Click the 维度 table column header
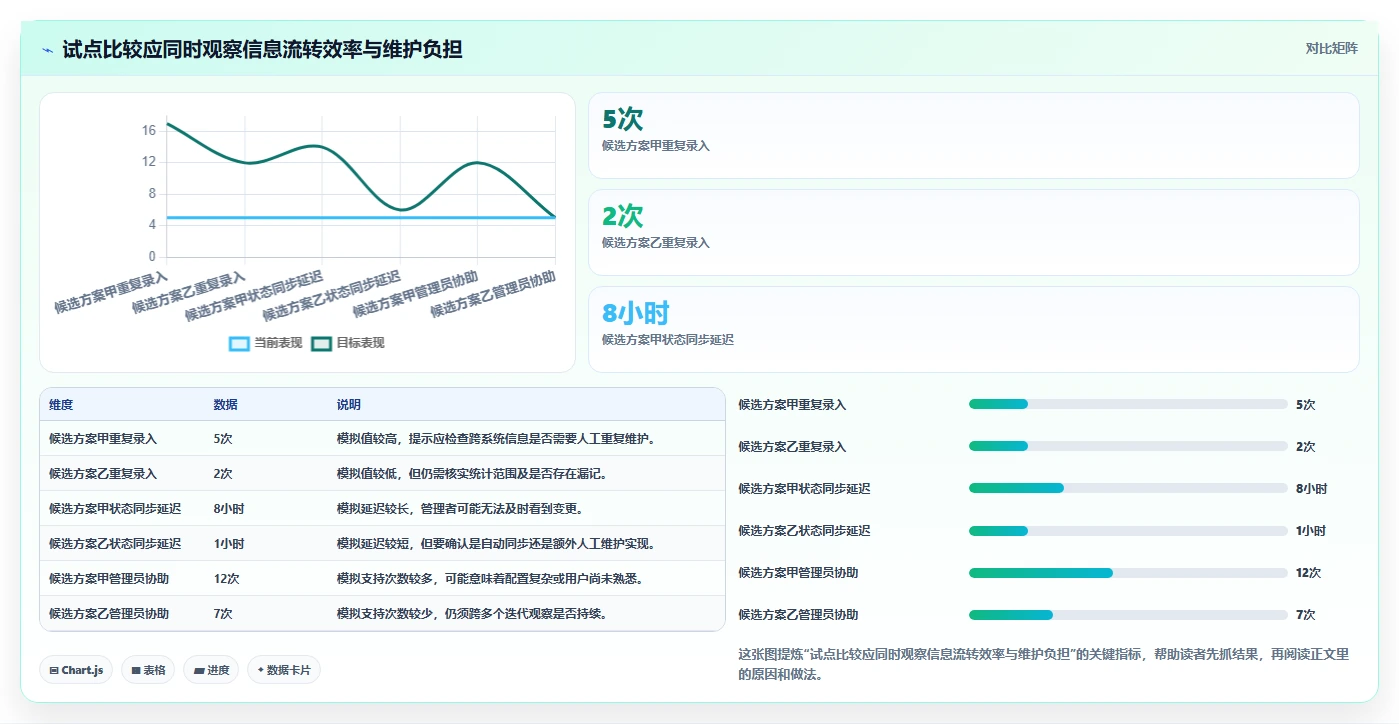 coord(61,405)
